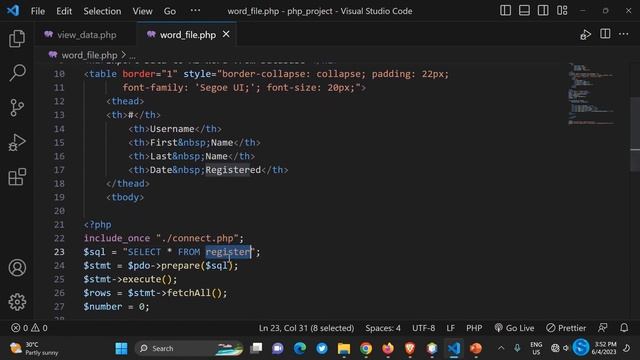
Task: Click the Username table header text
Action: pos(172,129)
